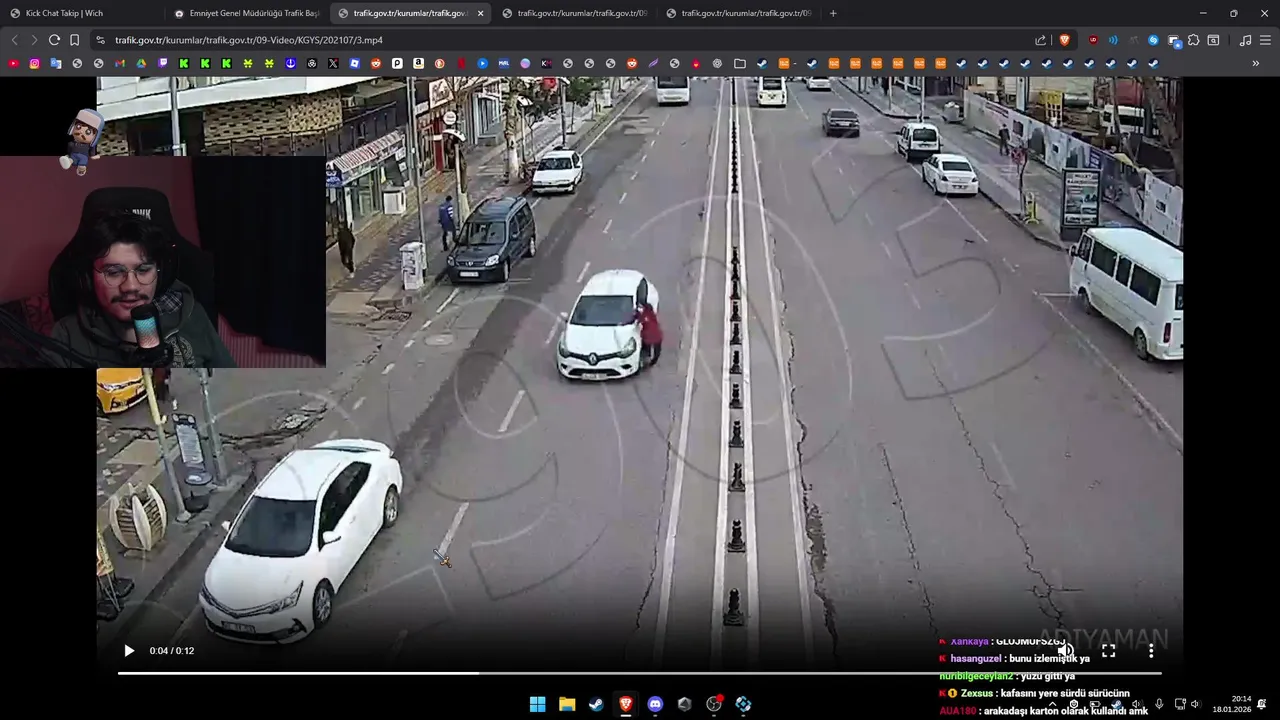Mute the video with the speaker icon
Viewport: 1280px width, 720px height.
(1066, 651)
